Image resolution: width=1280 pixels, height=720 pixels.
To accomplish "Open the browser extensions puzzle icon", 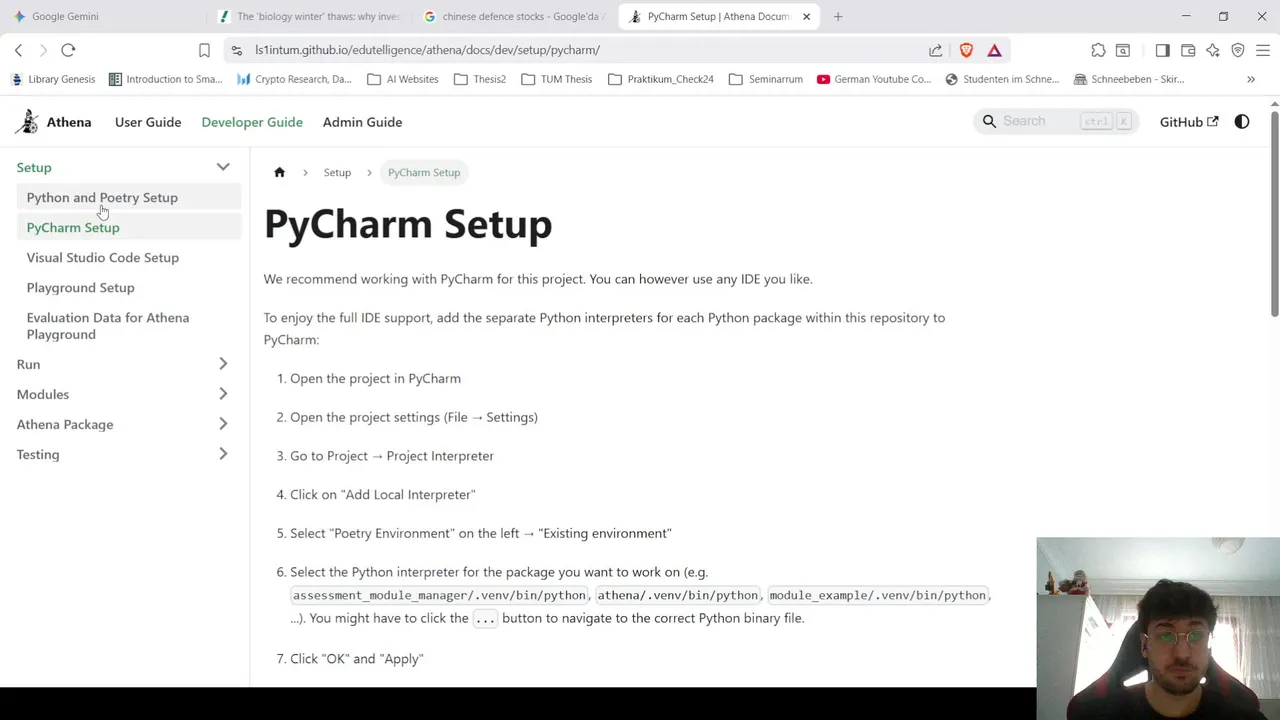I will 1098,50.
